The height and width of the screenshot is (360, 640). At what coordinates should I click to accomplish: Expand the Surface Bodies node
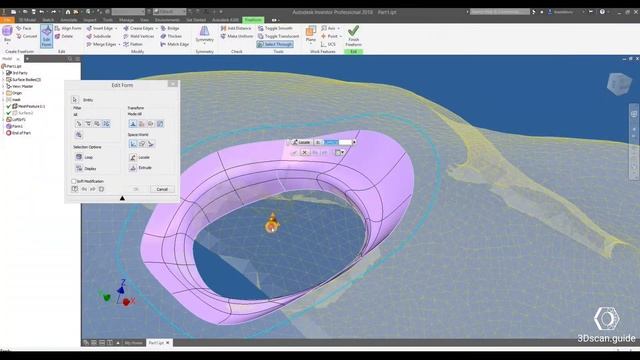click(3, 80)
